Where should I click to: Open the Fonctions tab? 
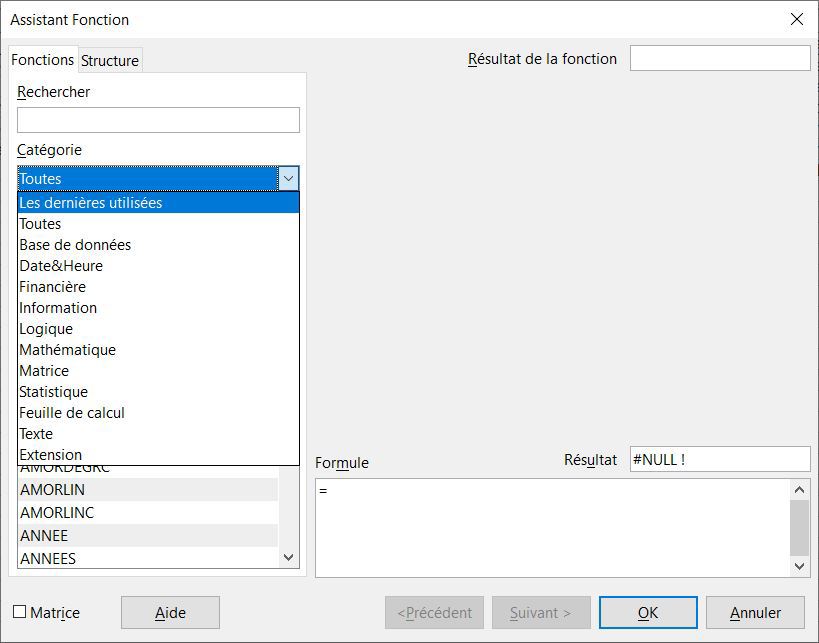tap(43, 60)
